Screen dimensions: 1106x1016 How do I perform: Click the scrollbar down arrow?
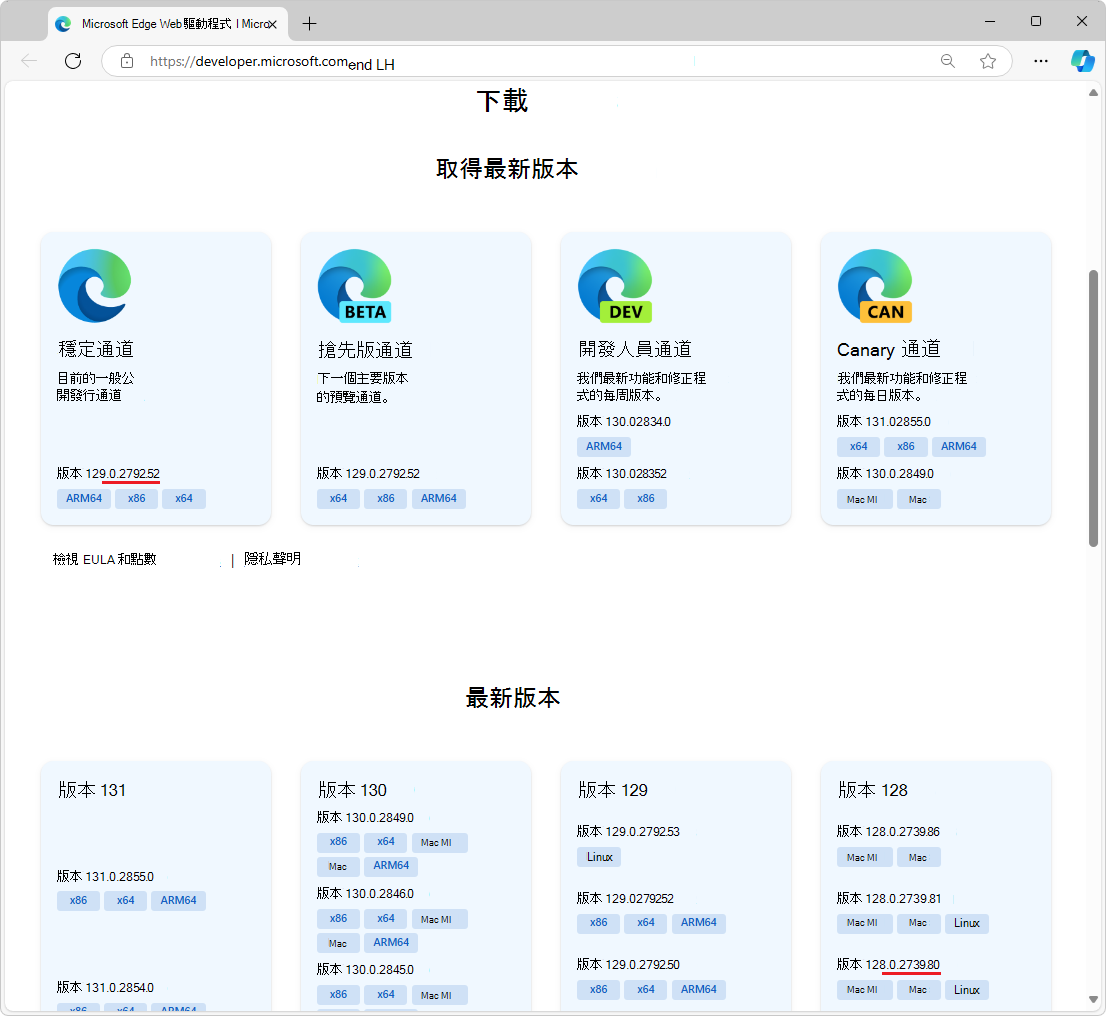tap(1093, 999)
